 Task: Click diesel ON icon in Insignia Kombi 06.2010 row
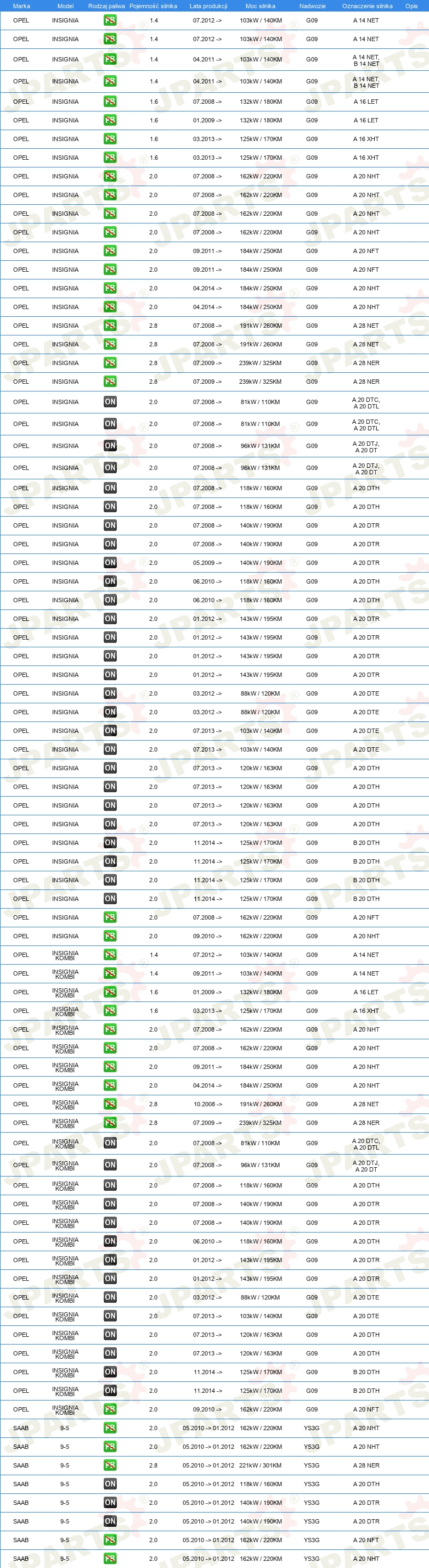click(110, 1241)
